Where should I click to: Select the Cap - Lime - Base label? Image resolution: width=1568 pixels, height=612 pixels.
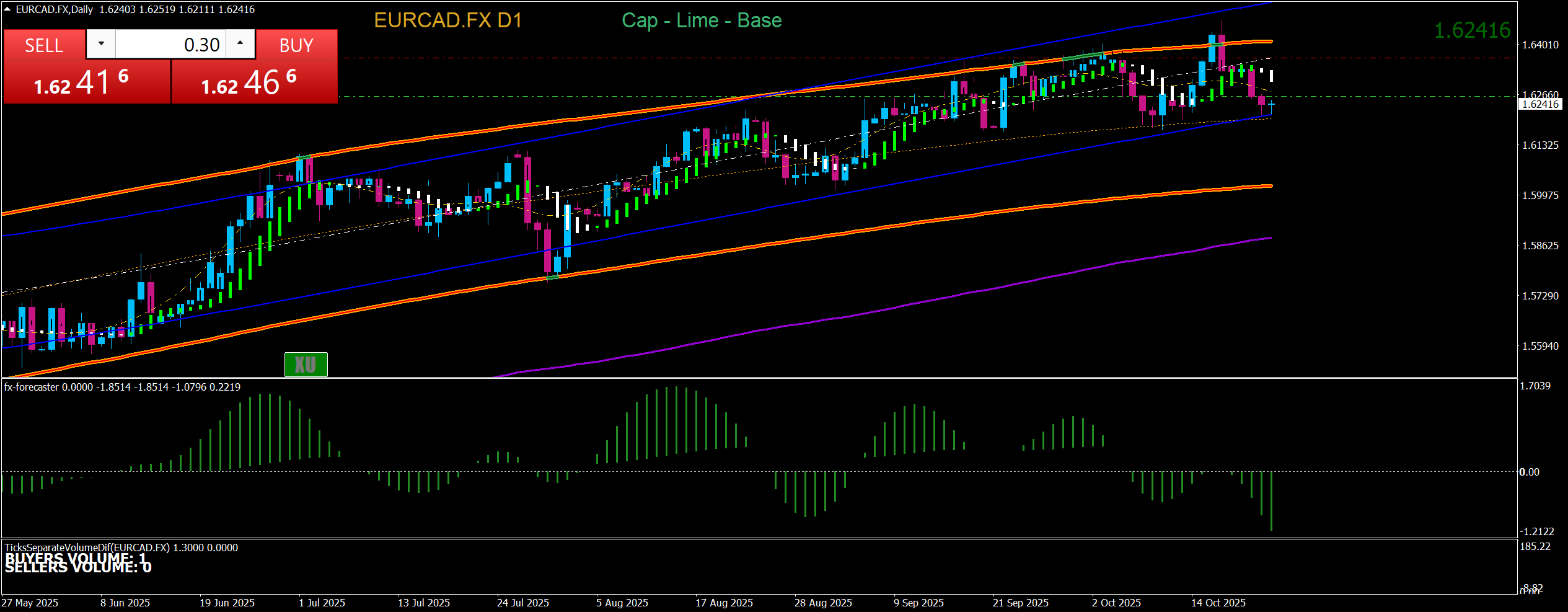tap(701, 20)
